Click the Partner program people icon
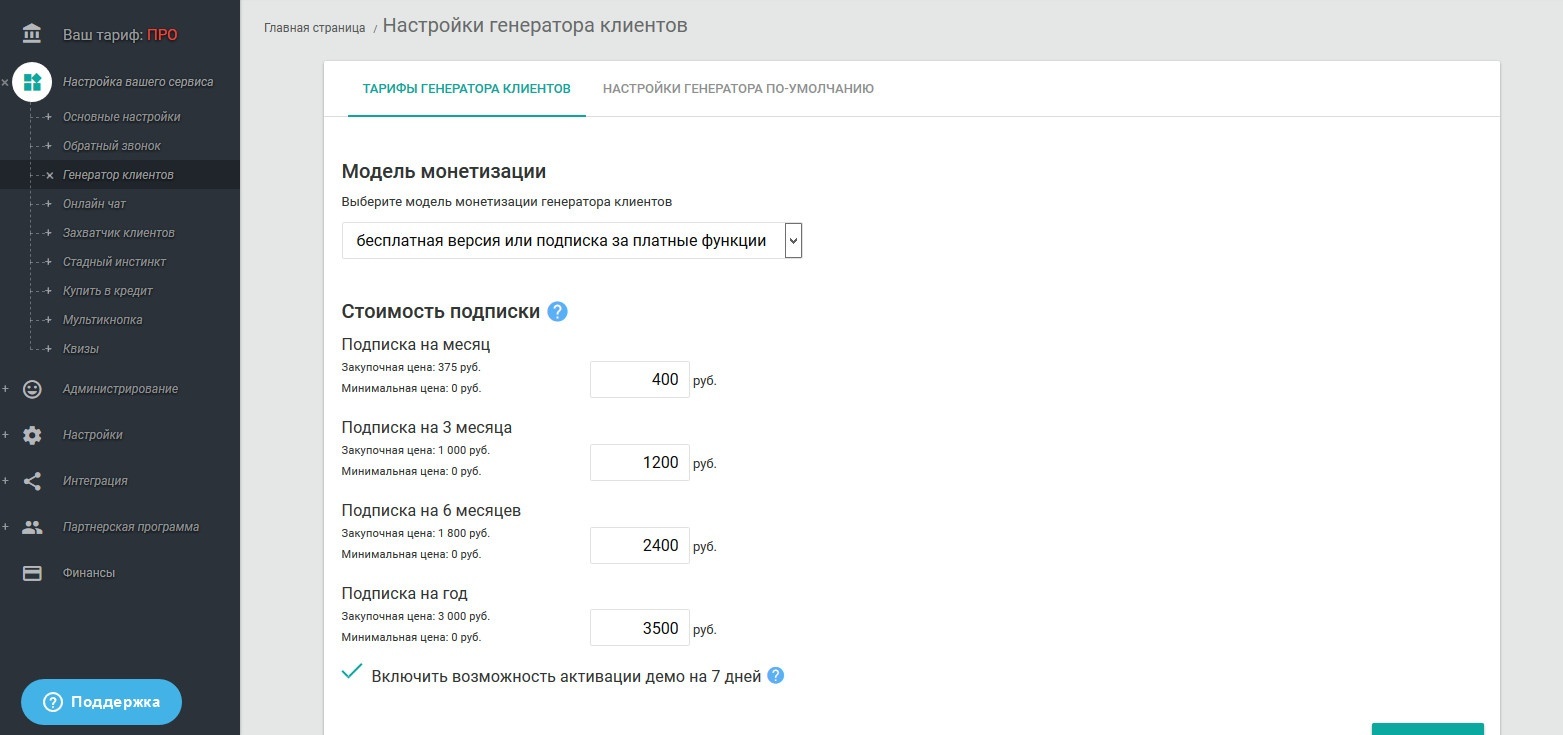1563x735 pixels. point(32,527)
